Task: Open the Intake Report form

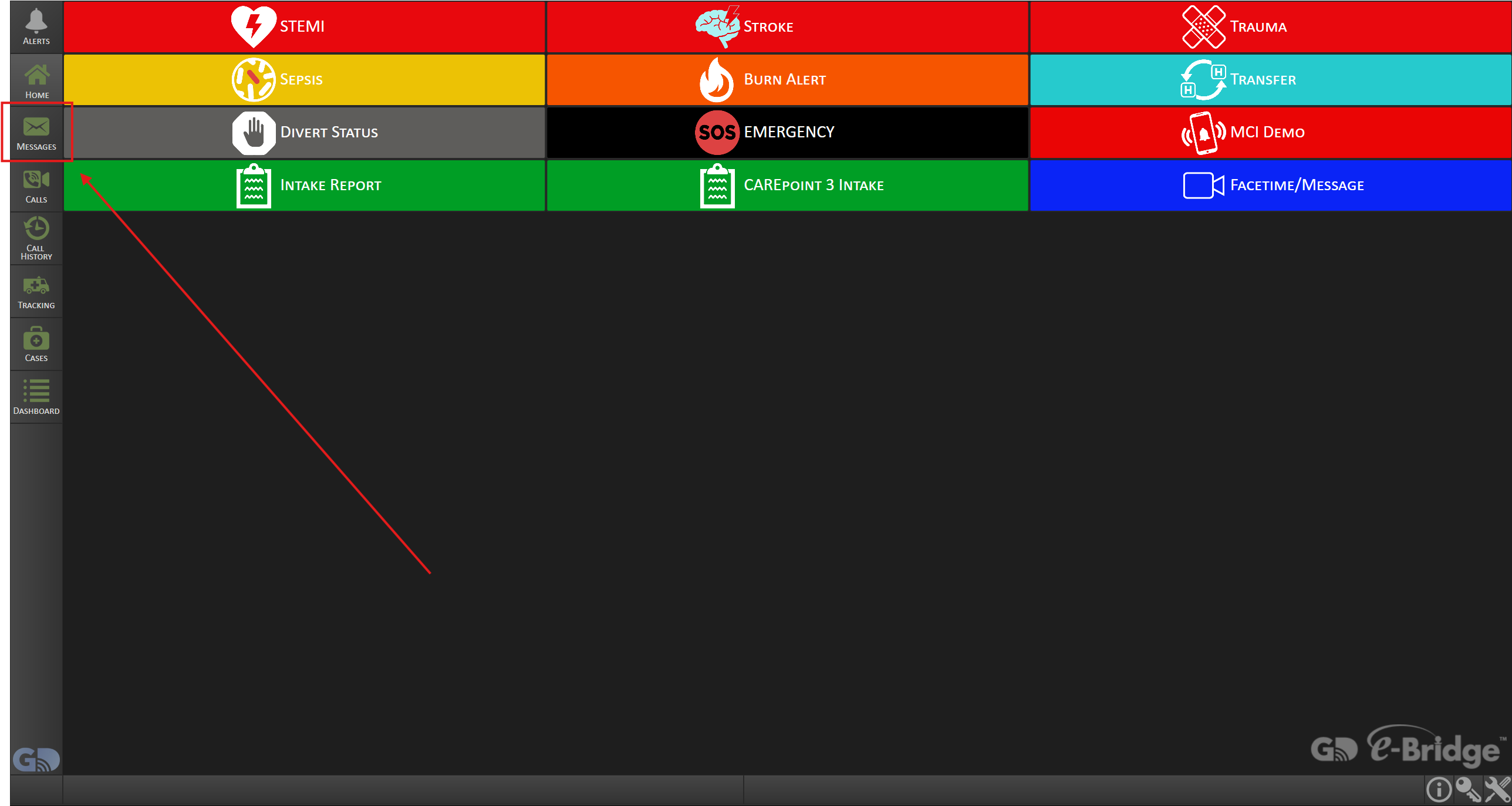Action: pyautogui.click(x=304, y=186)
